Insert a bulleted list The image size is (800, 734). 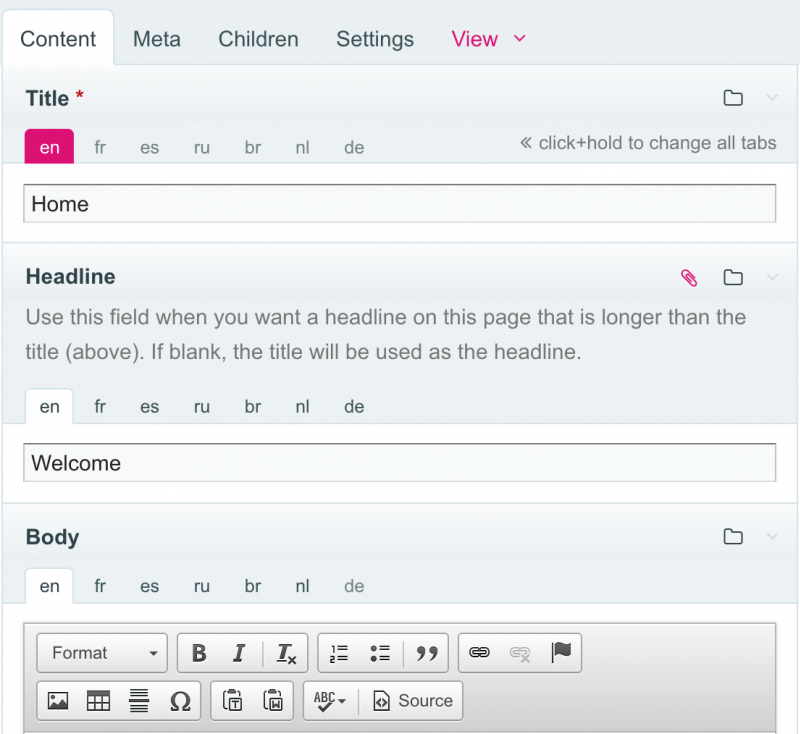pyautogui.click(x=380, y=653)
